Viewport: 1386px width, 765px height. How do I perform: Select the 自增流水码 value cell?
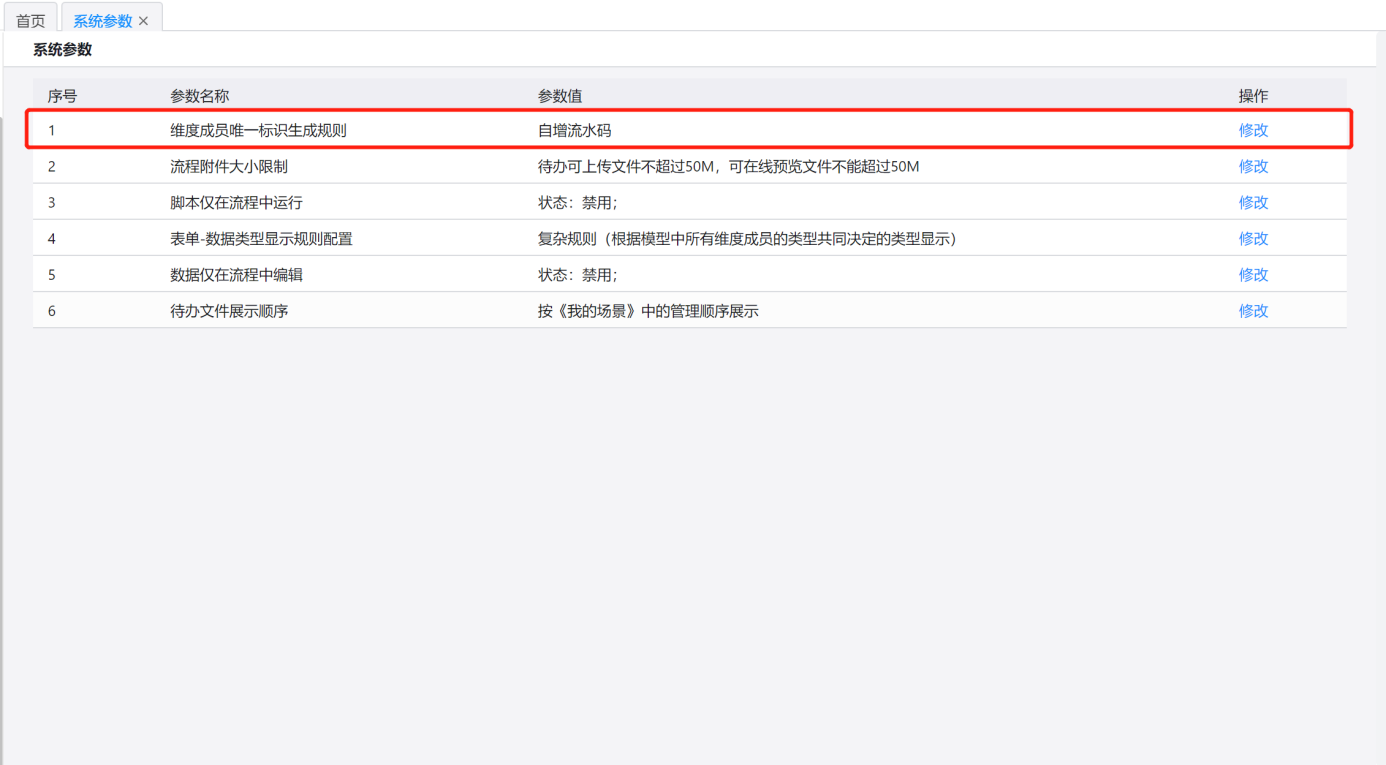[574, 130]
